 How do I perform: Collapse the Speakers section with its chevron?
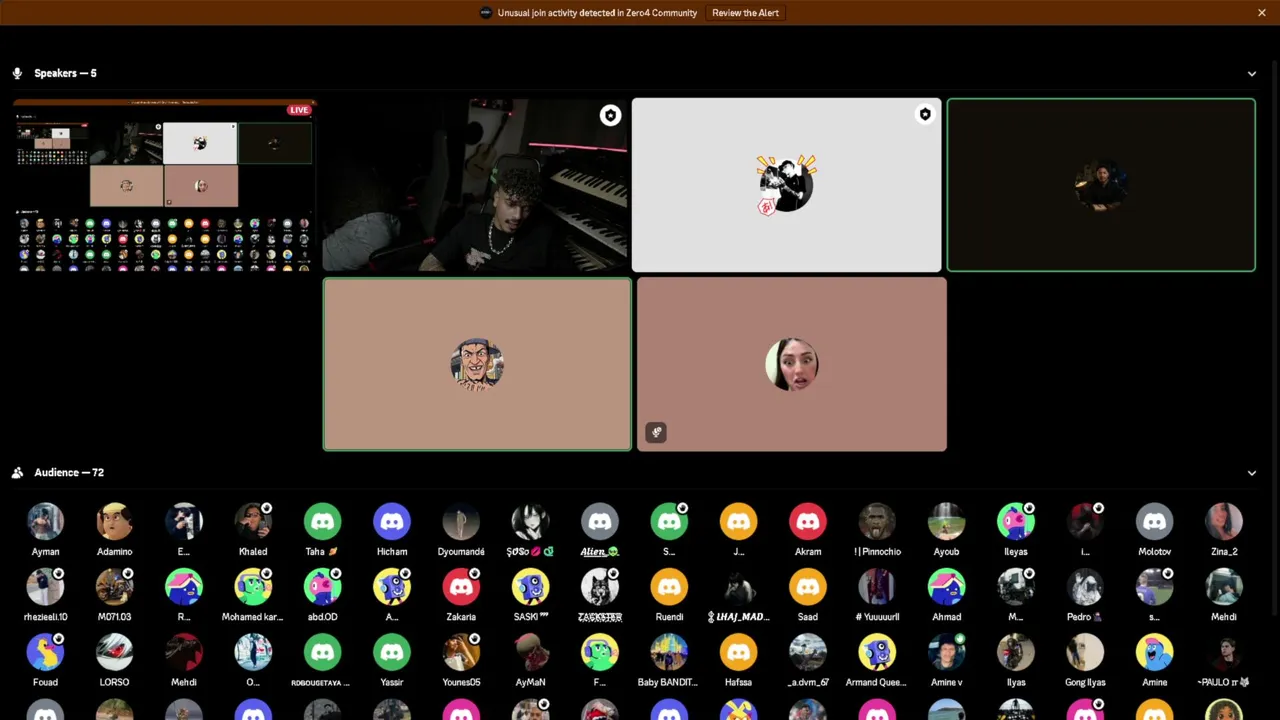(1252, 73)
